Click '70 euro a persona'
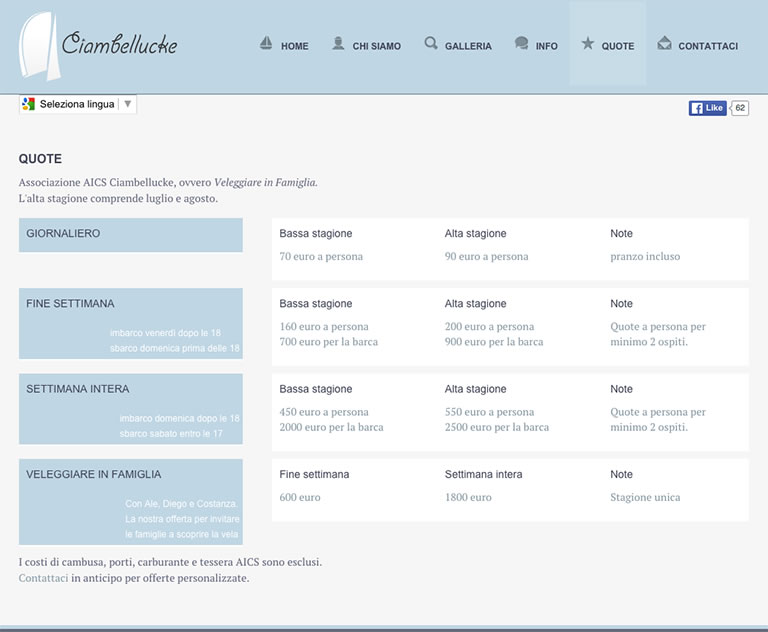 [321, 256]
